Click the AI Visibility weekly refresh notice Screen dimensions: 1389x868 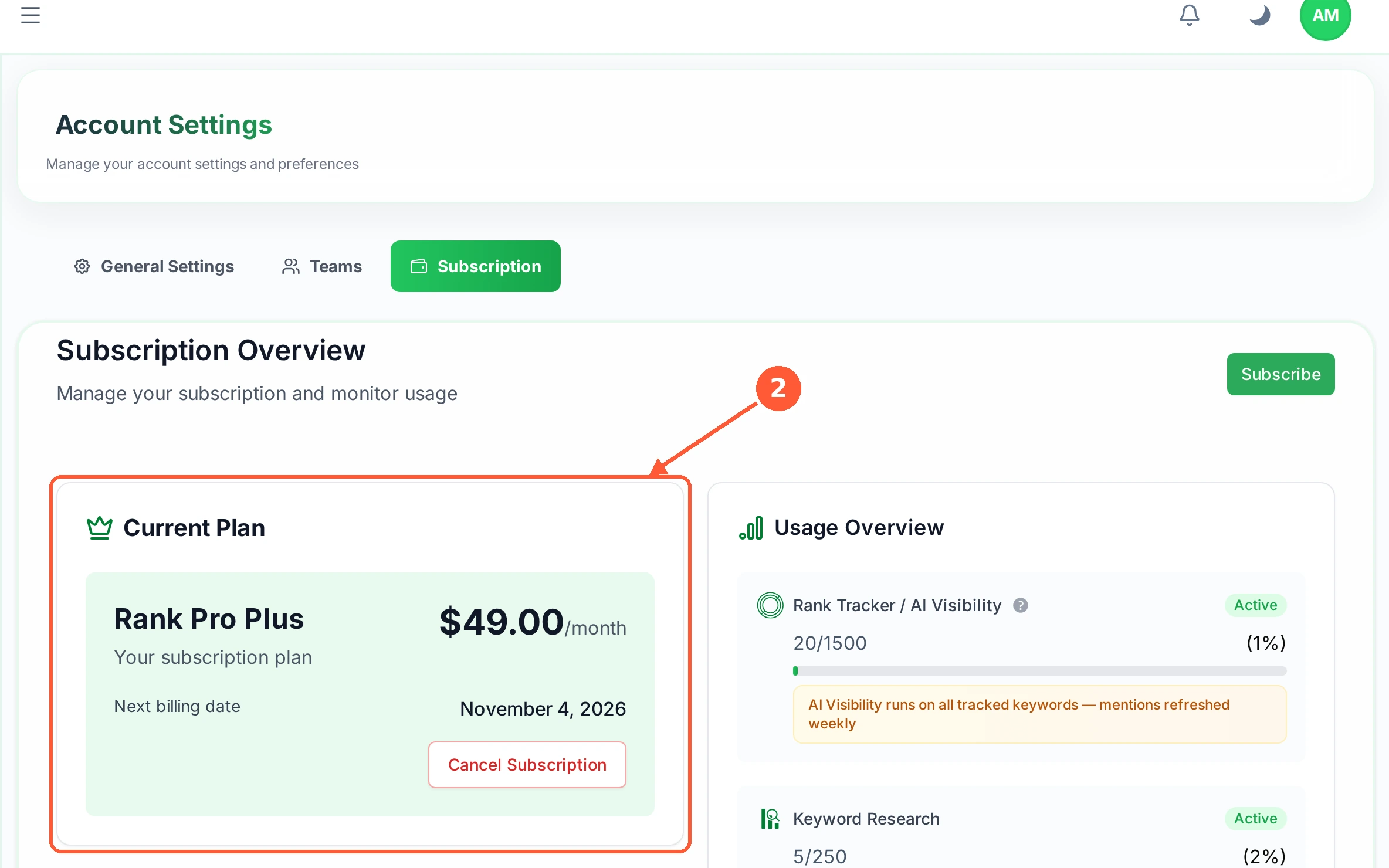(1039, 714)
